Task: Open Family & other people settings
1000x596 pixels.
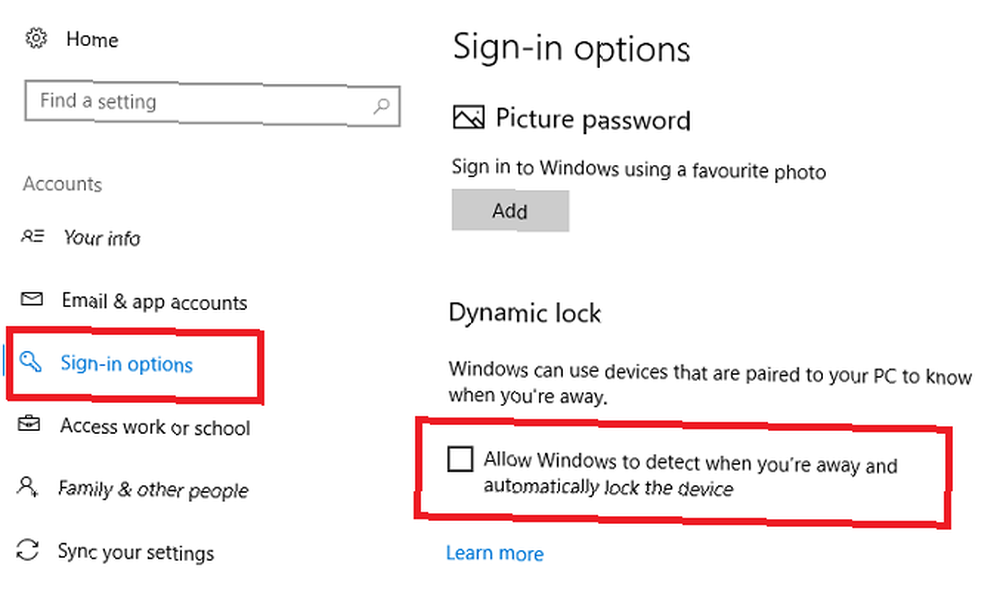Action: [153, 489]
